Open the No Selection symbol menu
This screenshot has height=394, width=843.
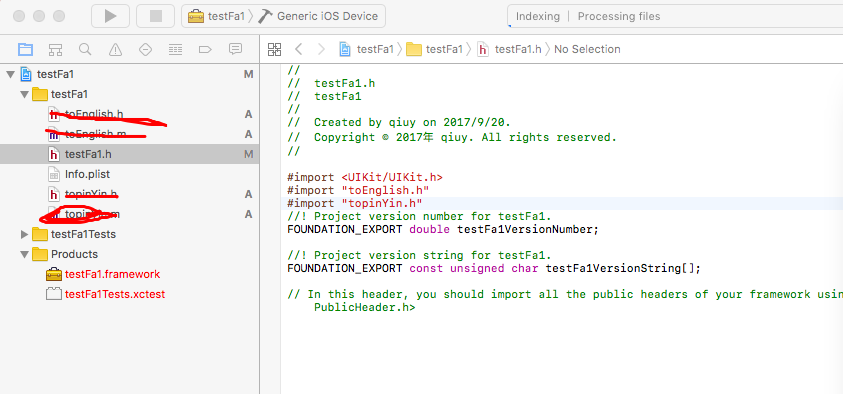(x=587, y=49)
